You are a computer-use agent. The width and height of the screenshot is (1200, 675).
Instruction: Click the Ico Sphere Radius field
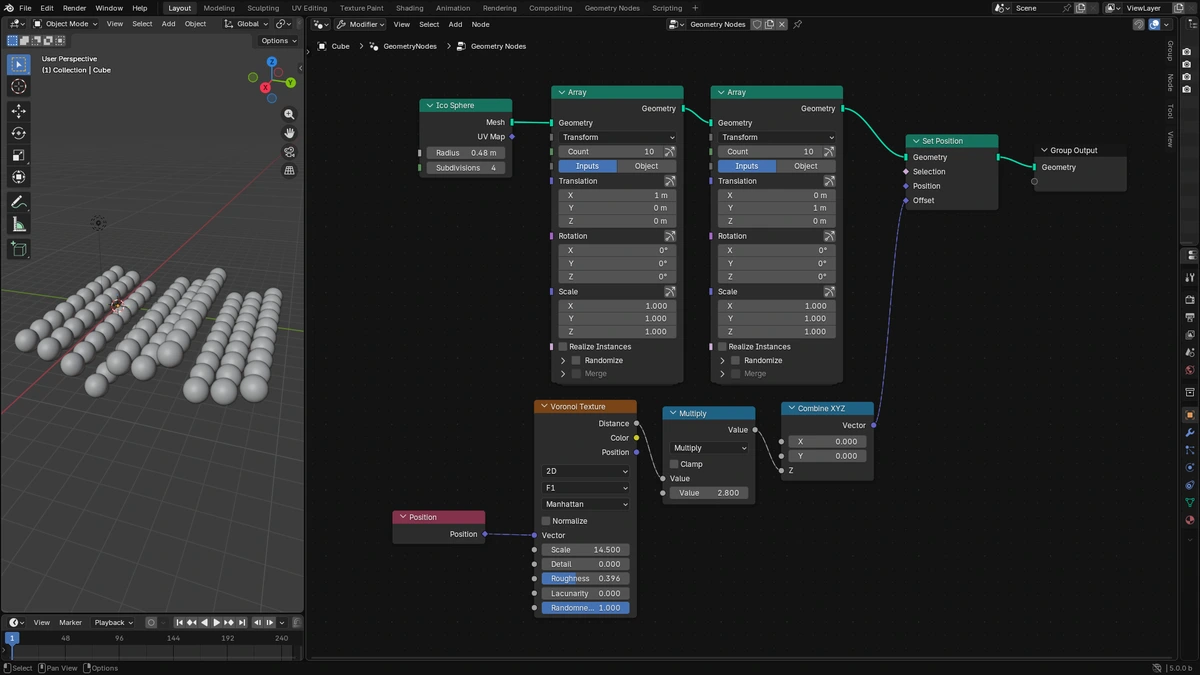pos(467,153)
